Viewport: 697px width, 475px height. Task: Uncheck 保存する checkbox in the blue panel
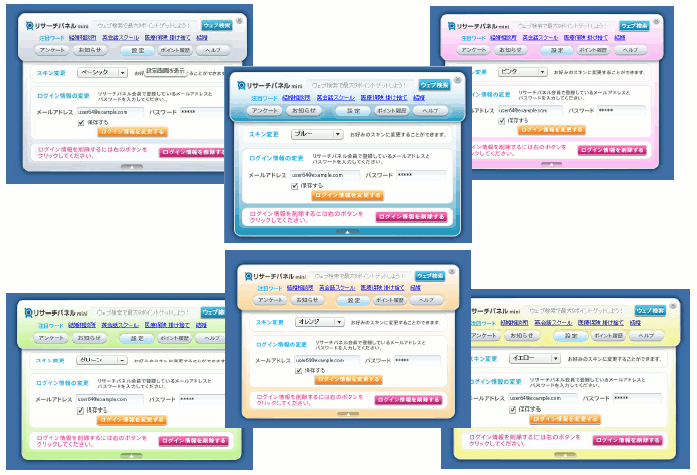[x=294, y=185]
